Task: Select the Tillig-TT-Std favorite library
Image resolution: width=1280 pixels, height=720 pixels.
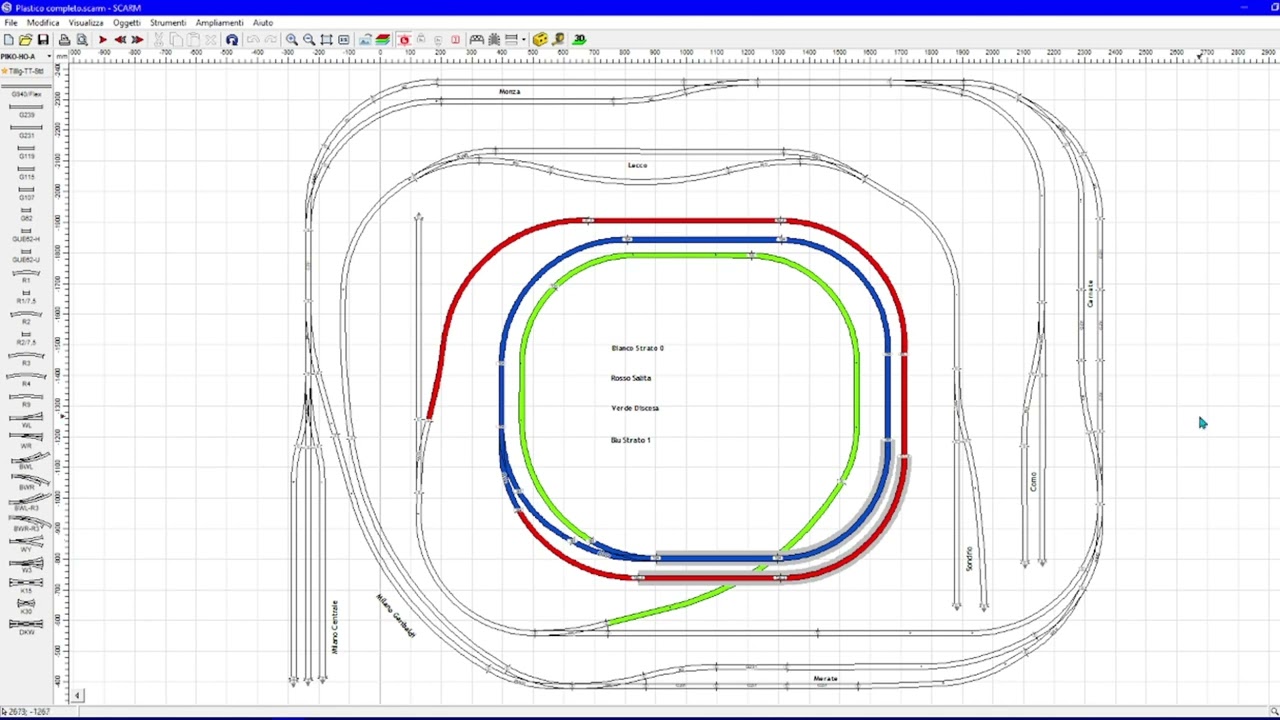Action: point(25,71)
